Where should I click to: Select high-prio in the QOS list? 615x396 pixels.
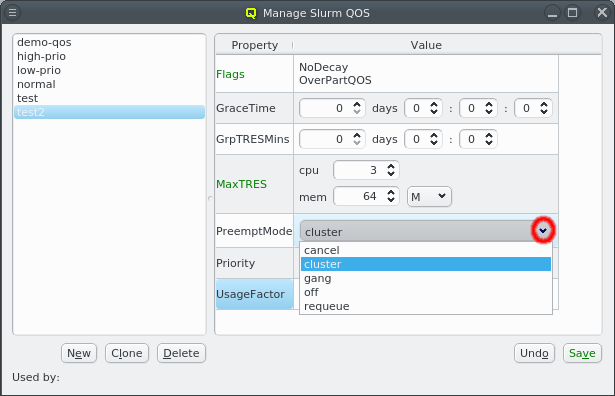pyautogui.click(x=109, y=56)
